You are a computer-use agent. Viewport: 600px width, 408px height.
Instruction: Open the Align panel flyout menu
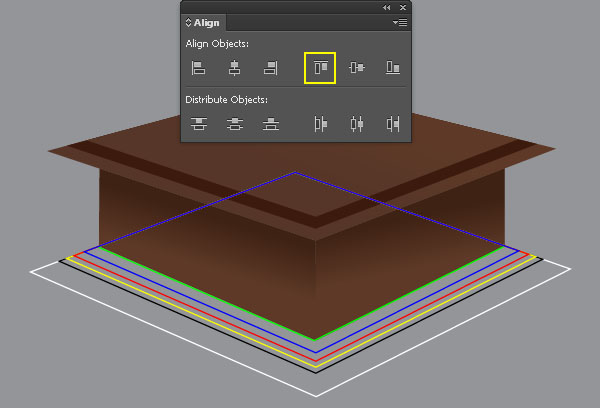(x=400, y=23)
